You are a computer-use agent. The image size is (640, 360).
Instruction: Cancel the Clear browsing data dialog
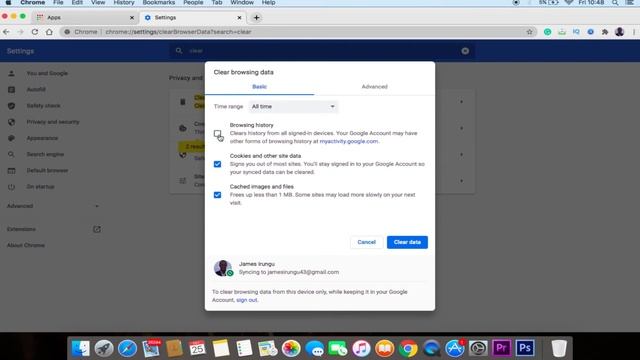click(367, 242)
